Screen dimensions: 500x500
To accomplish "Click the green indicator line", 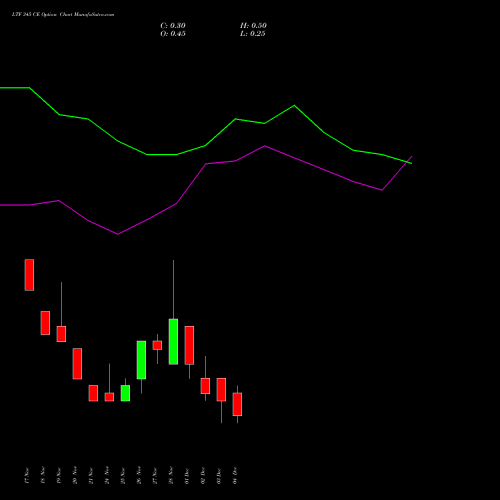I will tap(206, 145).
